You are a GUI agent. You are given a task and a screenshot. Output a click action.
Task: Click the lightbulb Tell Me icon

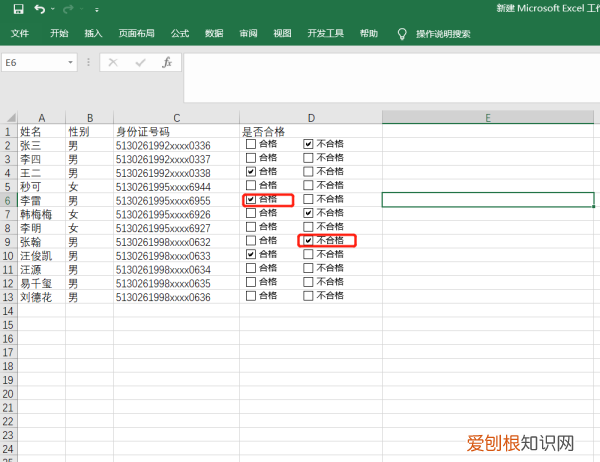point(402,34)
